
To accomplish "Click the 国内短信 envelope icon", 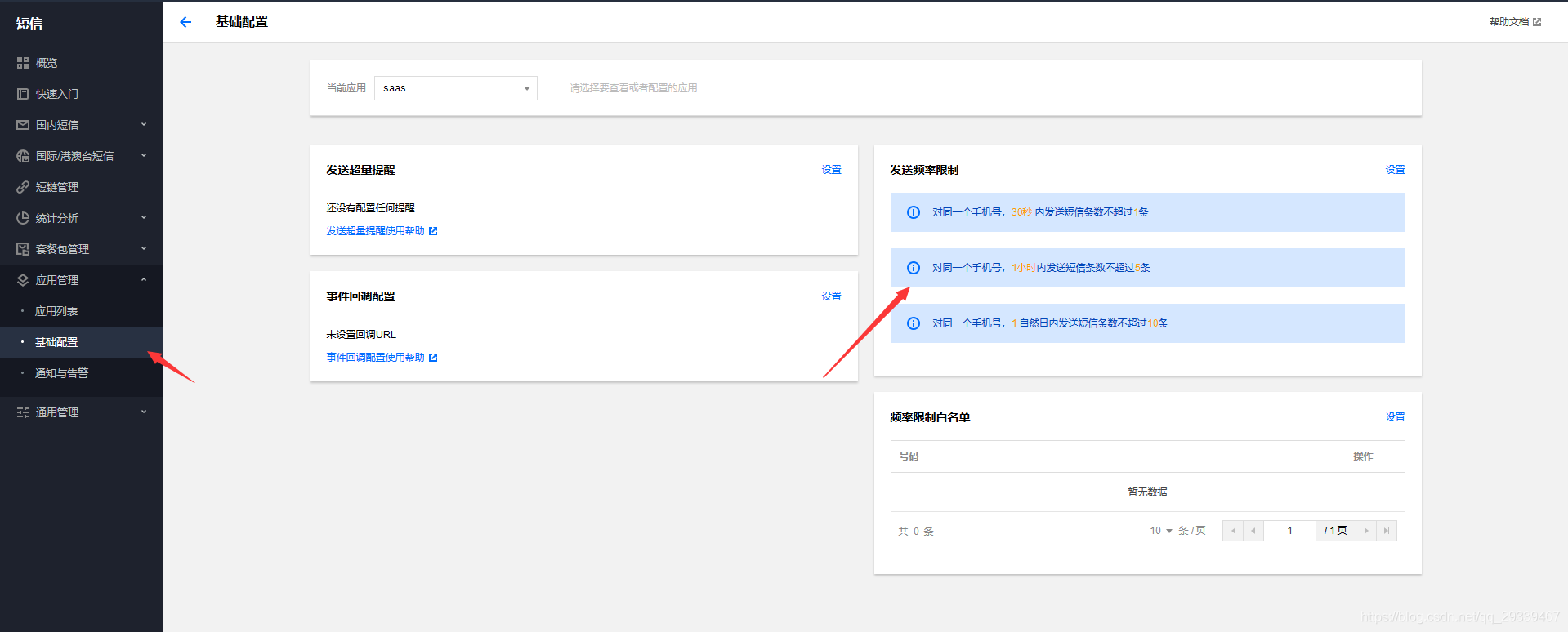I will [23, 125].
